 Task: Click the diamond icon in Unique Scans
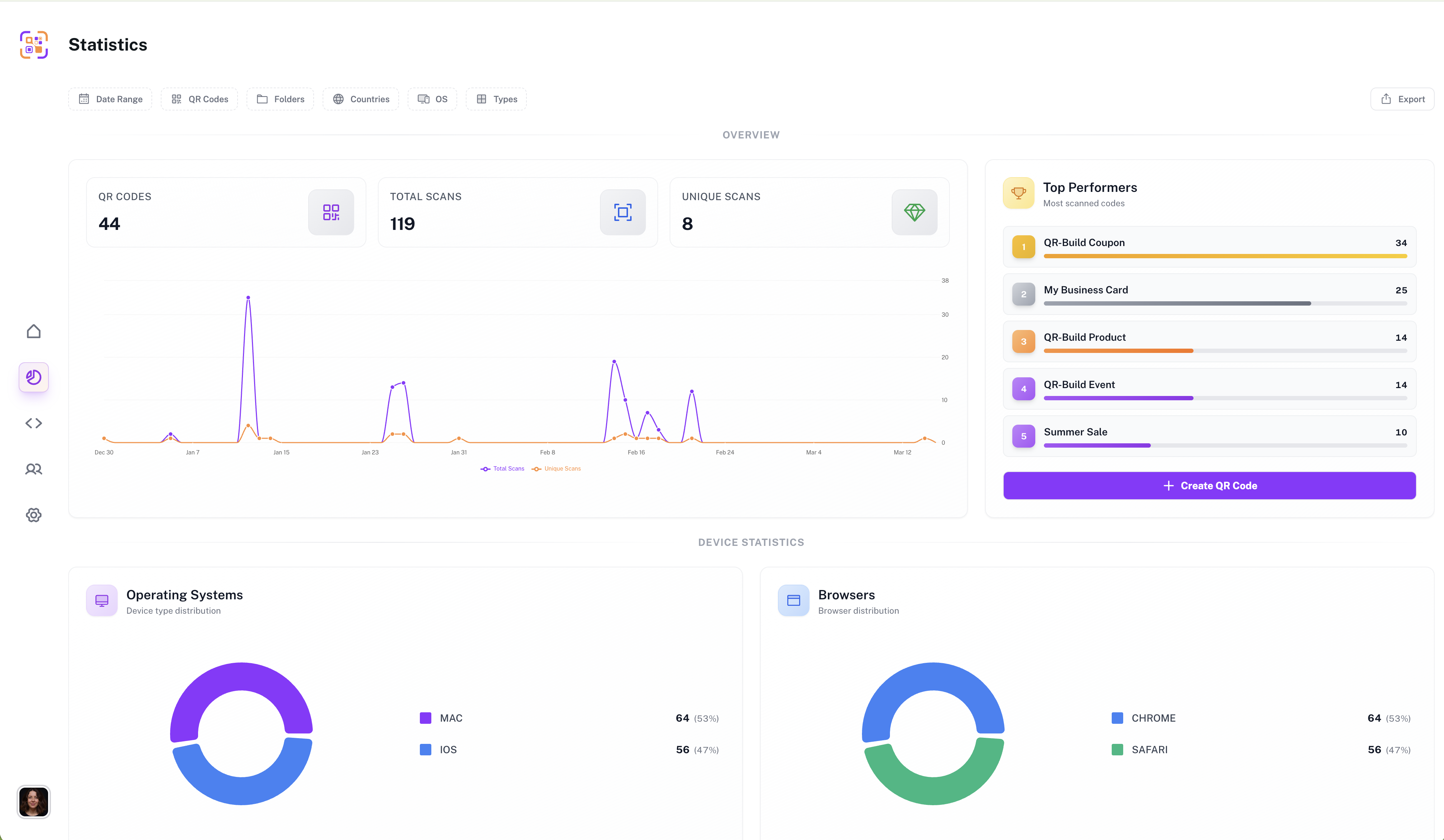click(x=914, y=212)
